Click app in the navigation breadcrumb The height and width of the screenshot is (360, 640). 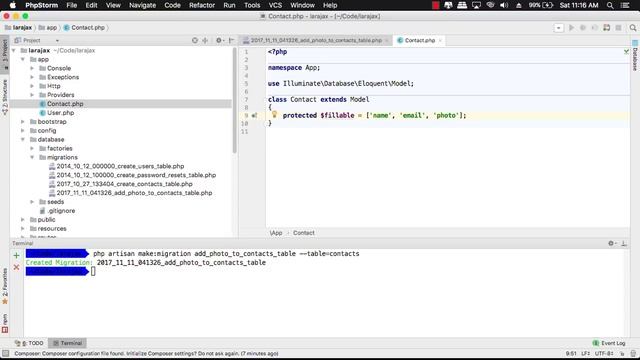(48, 28)
